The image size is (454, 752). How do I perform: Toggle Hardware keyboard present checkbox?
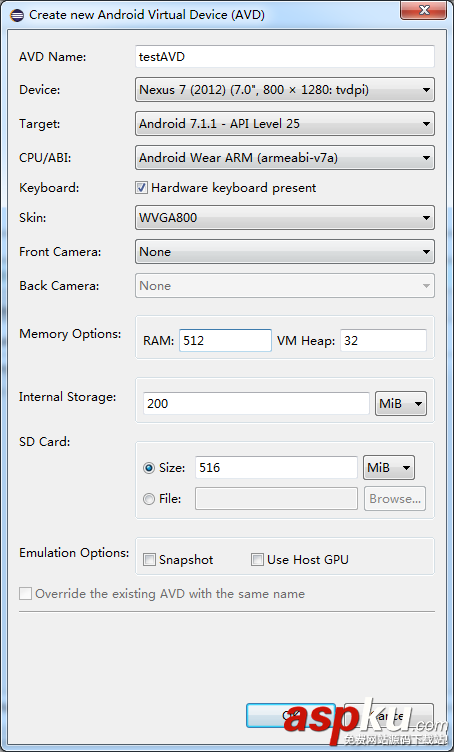pos(141,188)
